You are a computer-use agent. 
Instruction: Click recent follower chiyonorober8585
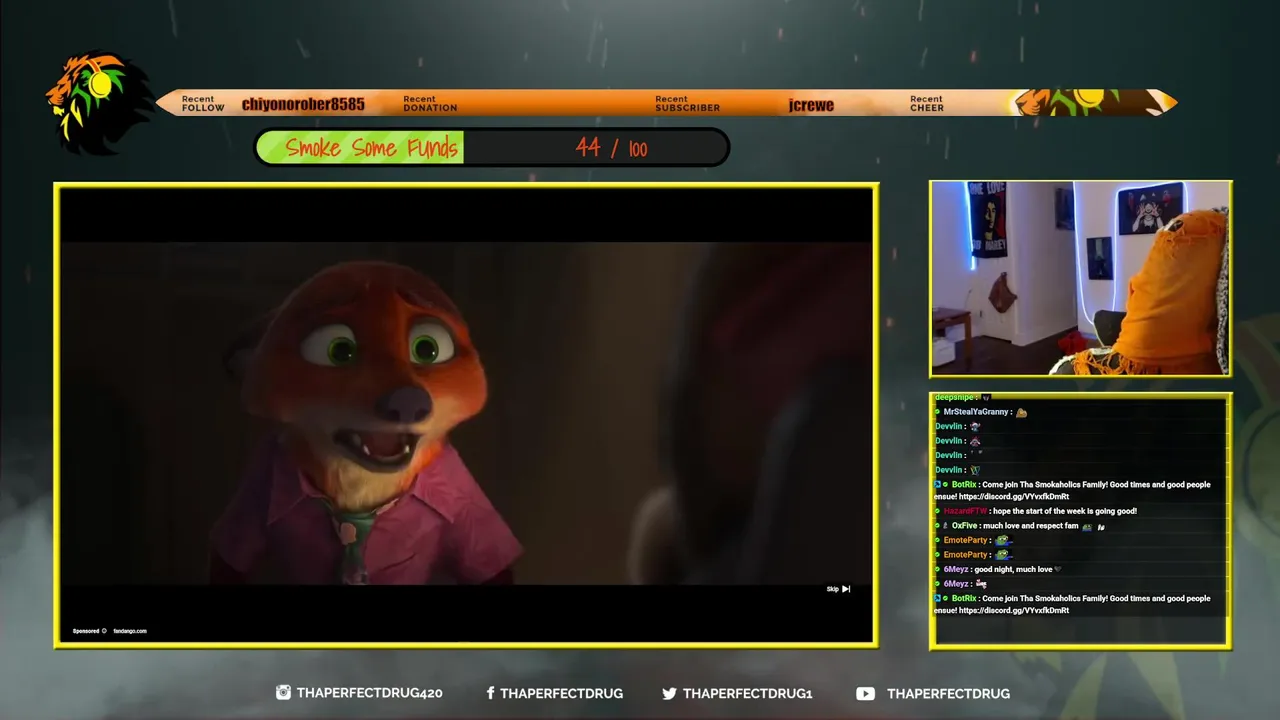point(303,104)
